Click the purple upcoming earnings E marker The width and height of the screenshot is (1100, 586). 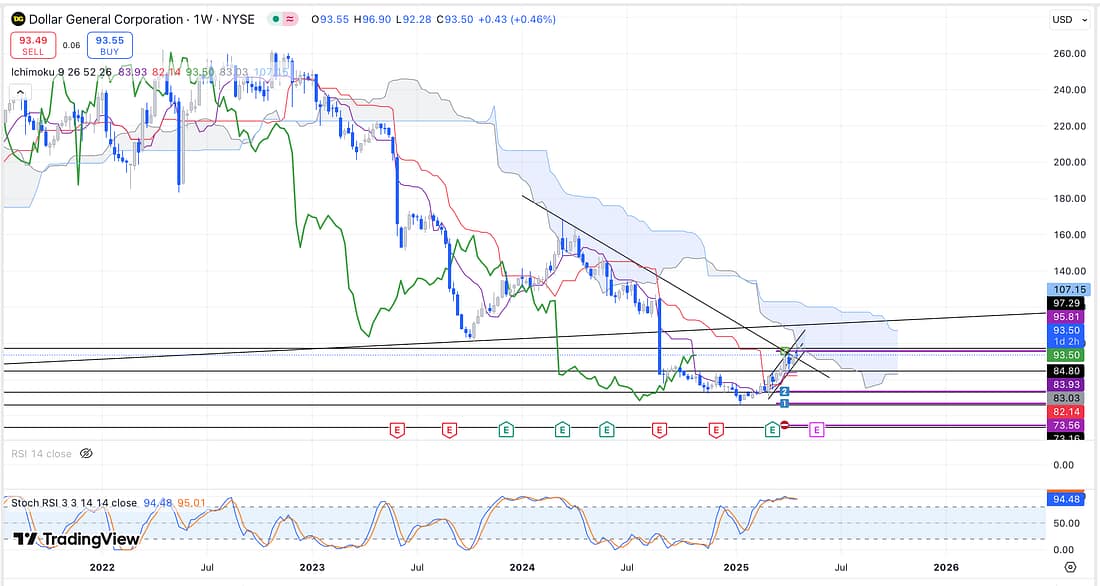click(816, 429)
